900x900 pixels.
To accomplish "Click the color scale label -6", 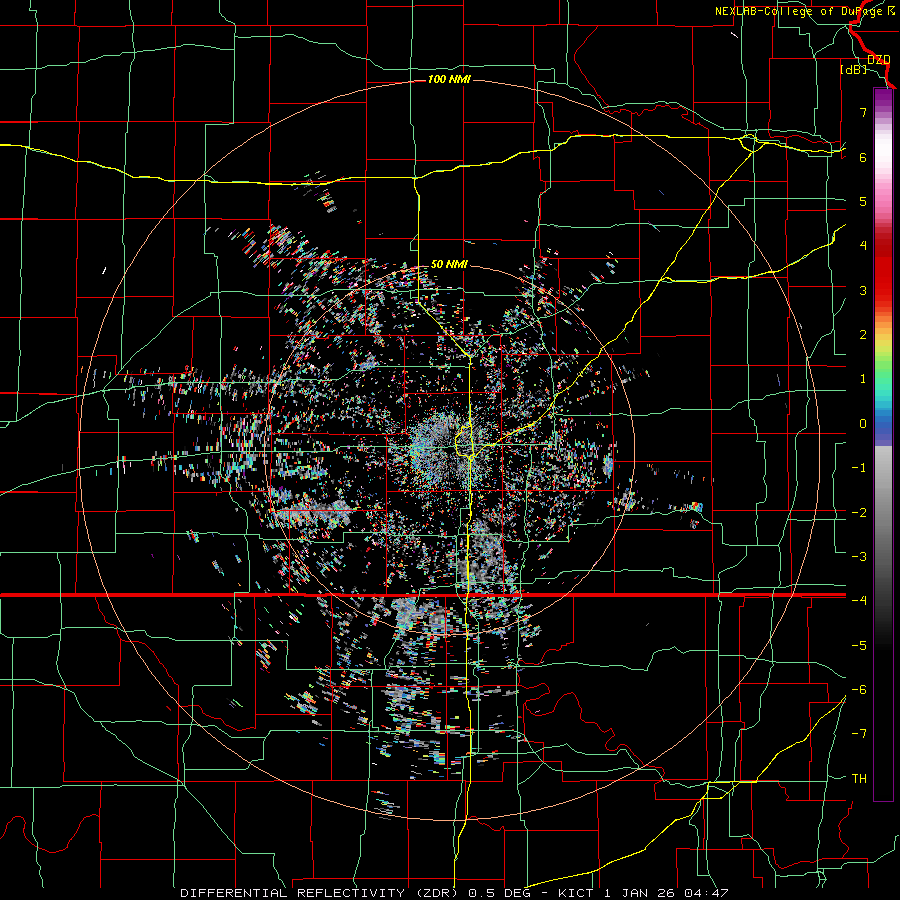I will click(859, 689).
